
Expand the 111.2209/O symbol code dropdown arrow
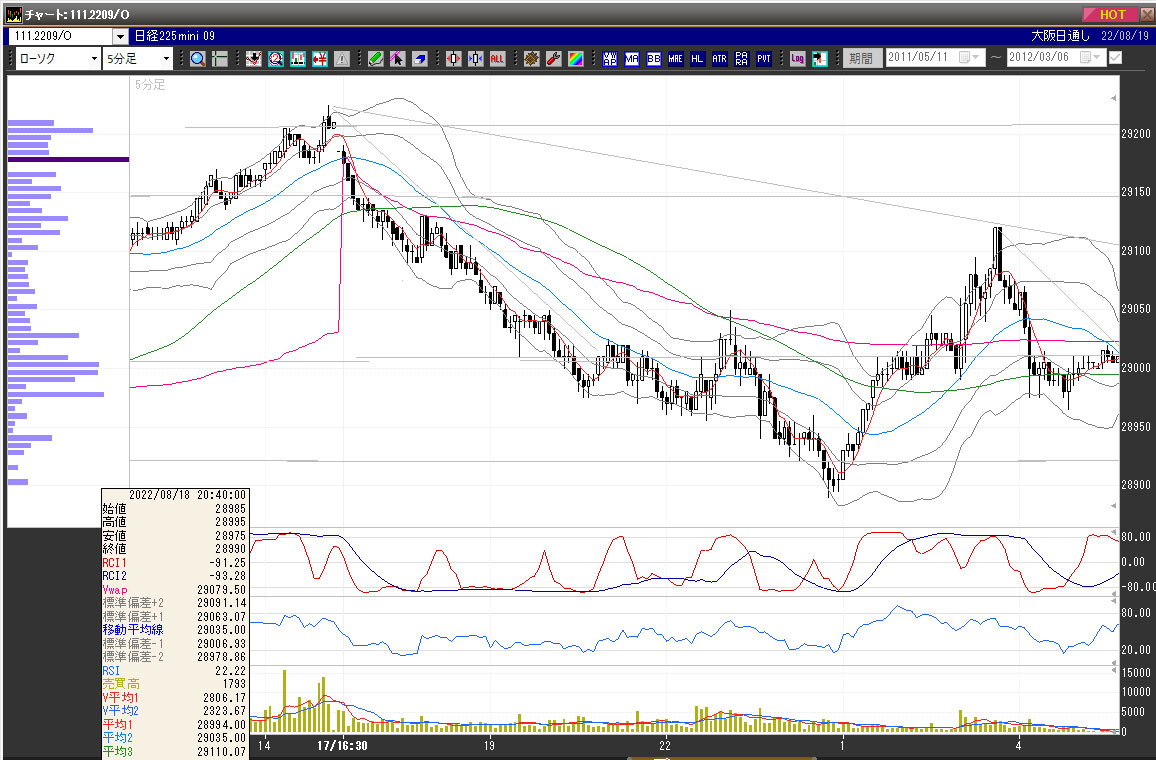click(x=121, y=36)
